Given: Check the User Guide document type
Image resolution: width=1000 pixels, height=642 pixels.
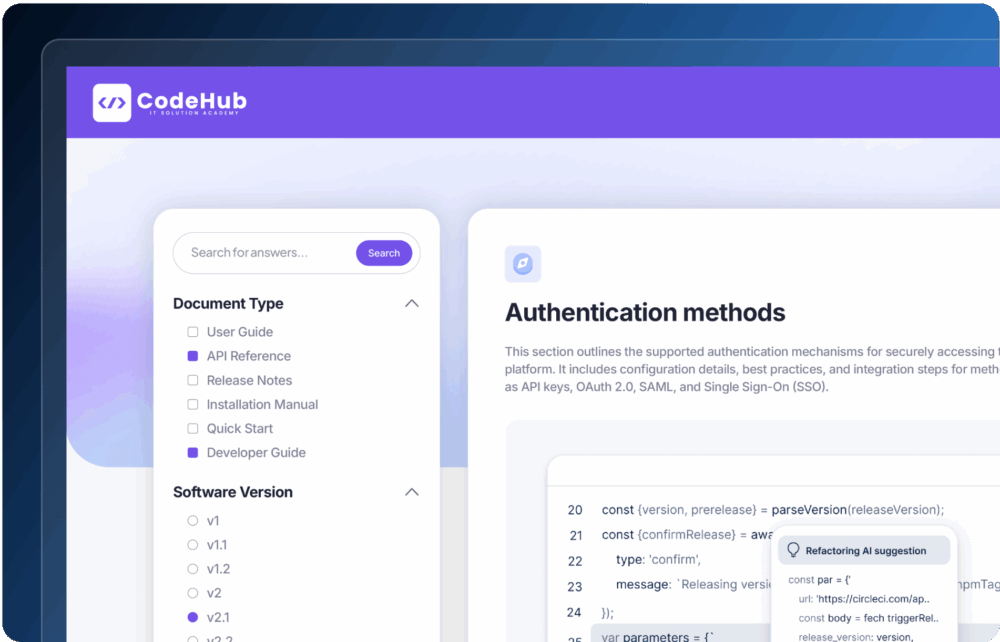Looking at the screenshot, I should coord(192,331).
